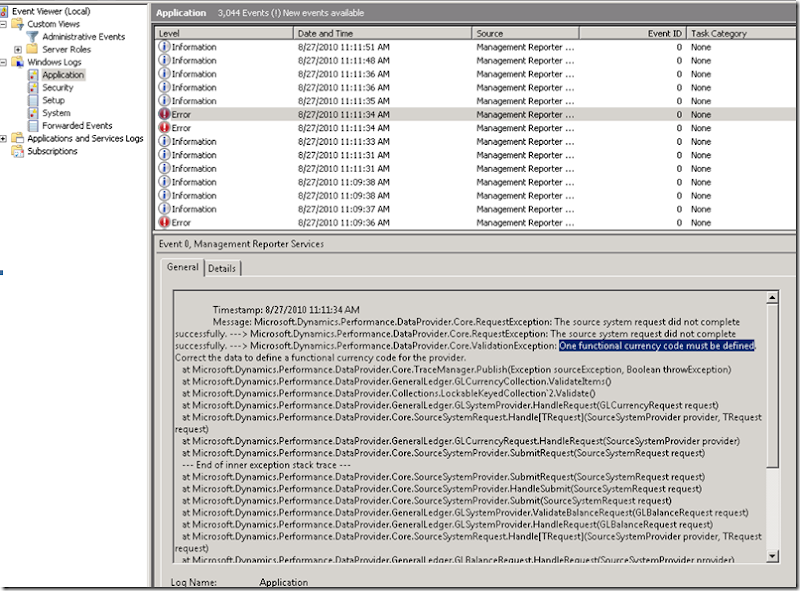Click the date 8/27/2010 11:11:35 AM cell
This screenshot has width=800, height=591.
(343, 101)
